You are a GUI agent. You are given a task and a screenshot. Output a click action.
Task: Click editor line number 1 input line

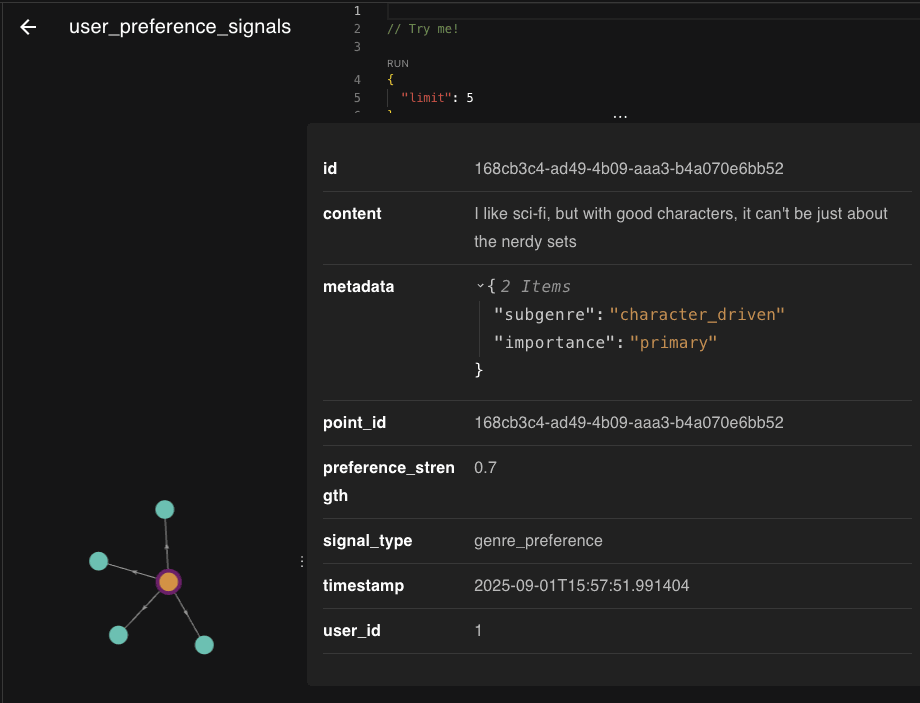(x=653, y=11)
